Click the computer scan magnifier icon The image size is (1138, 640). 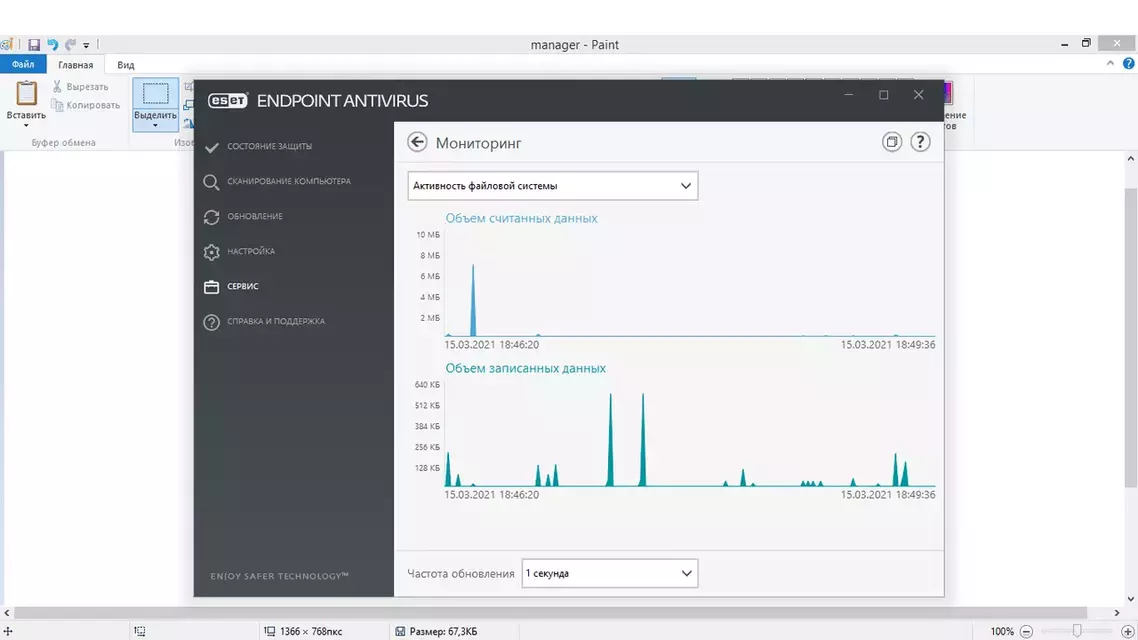point(211,181)
